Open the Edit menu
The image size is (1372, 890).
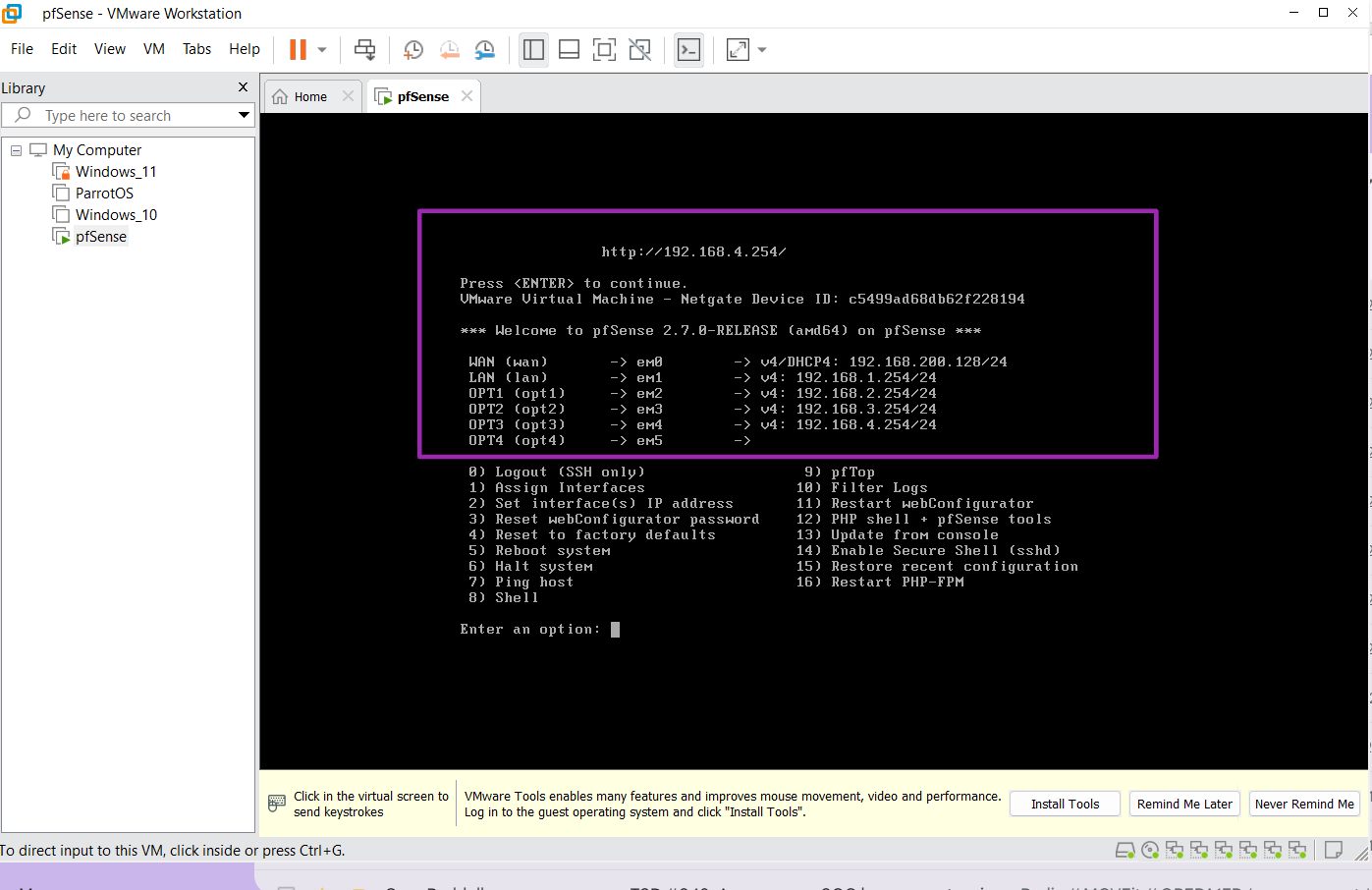pyautogui.click(x=64, y=49)
